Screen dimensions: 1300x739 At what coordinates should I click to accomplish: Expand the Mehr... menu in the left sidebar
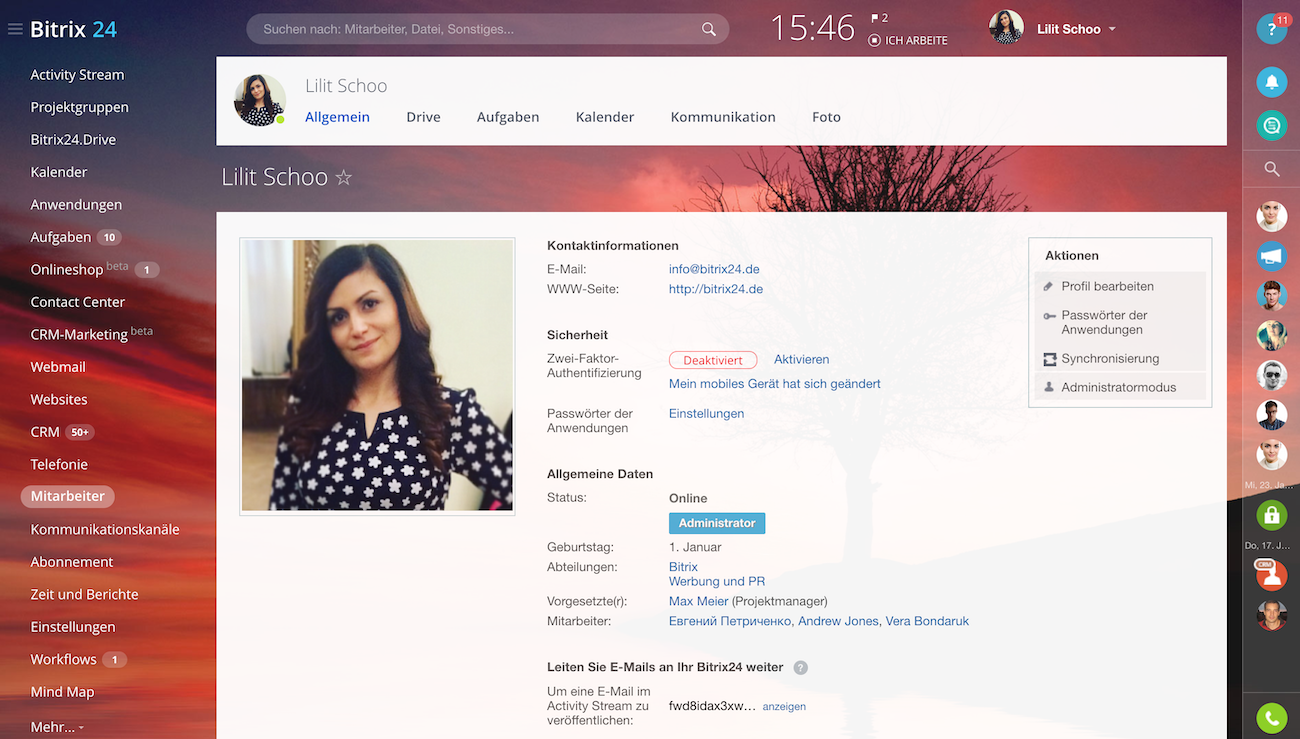click(x=57, y=727)
